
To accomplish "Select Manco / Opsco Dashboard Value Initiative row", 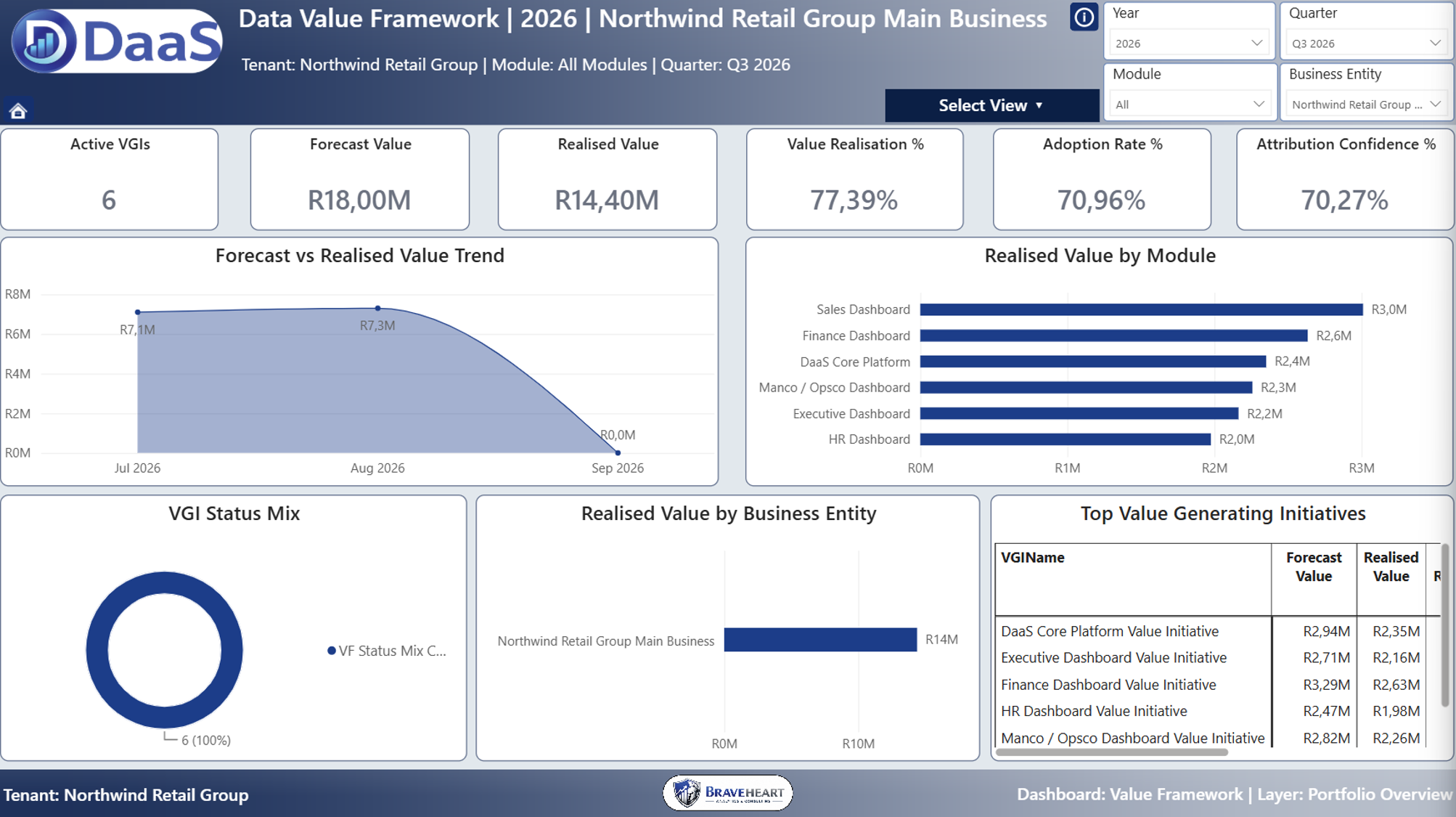I will coord(1216,738).
